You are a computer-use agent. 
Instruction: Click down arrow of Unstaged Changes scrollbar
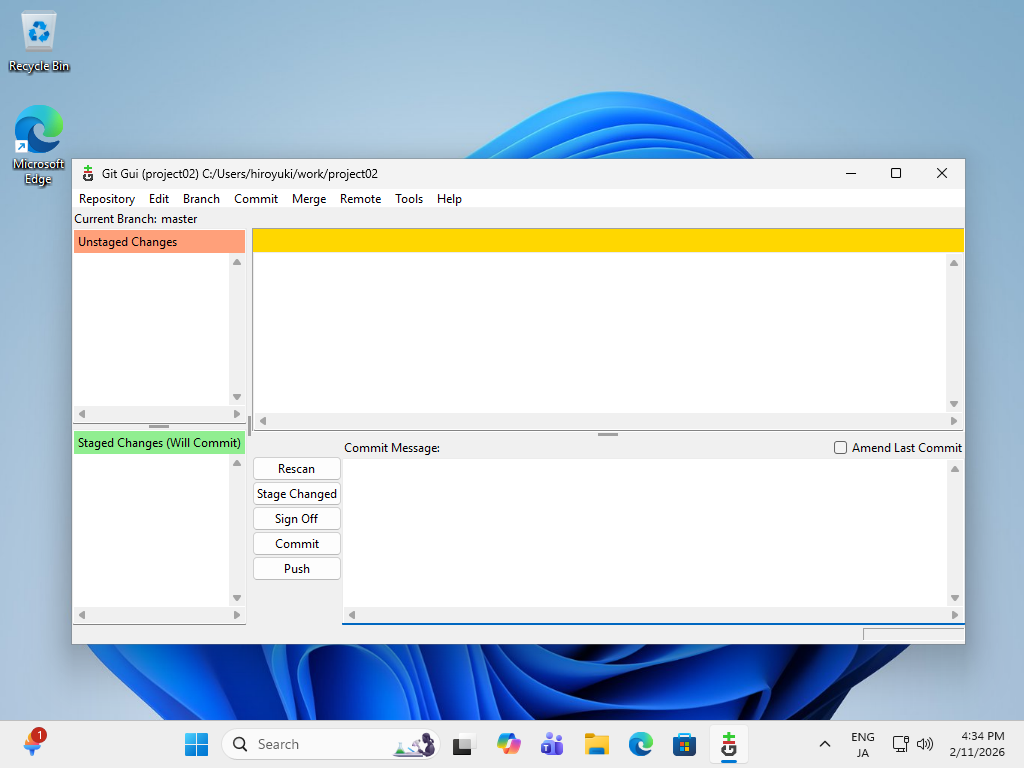(237, 397)
